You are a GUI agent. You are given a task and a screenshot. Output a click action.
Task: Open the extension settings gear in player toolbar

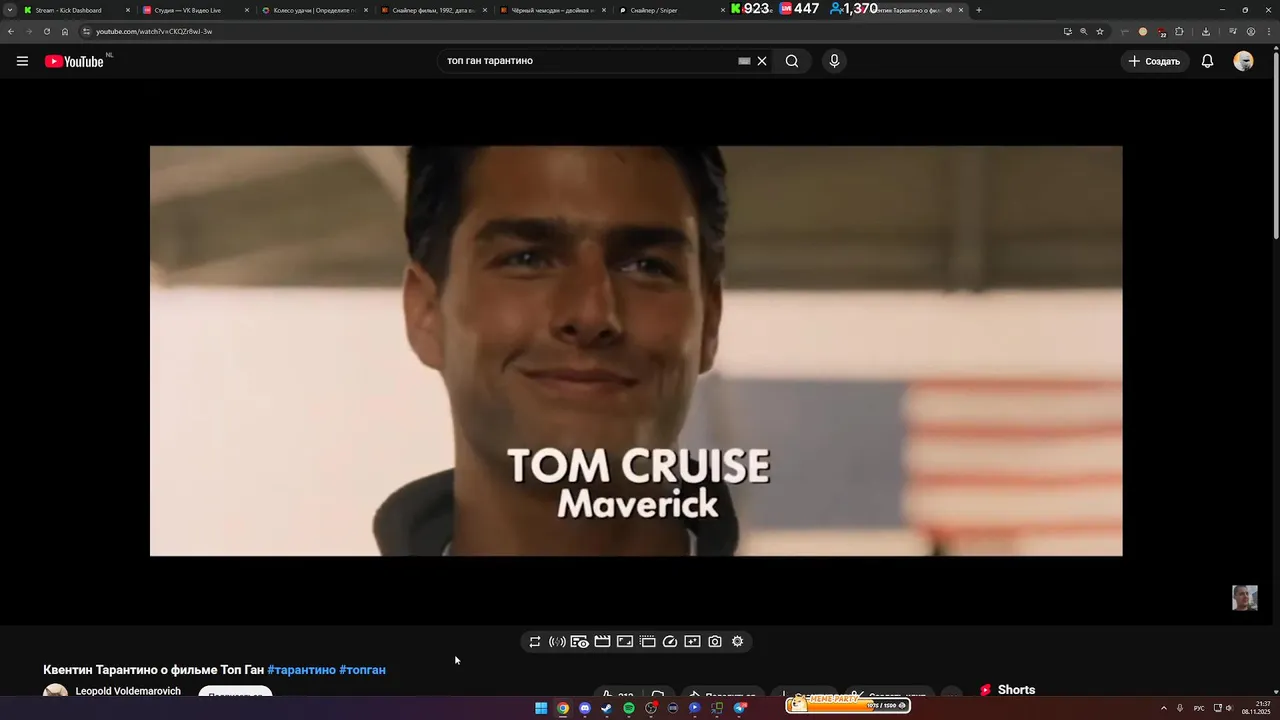738,642
